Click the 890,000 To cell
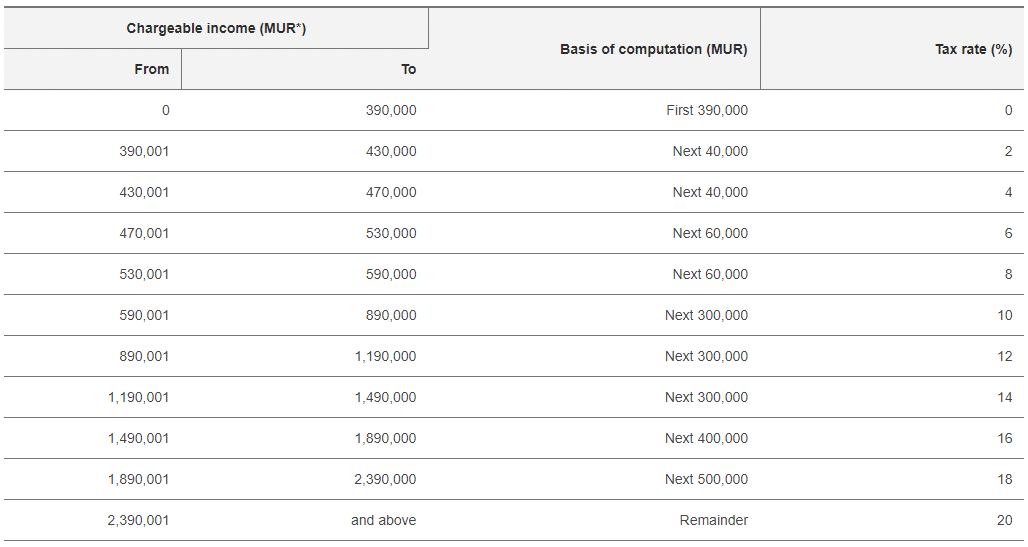The width and height of the screenshot is (1028, 547). 305,315
